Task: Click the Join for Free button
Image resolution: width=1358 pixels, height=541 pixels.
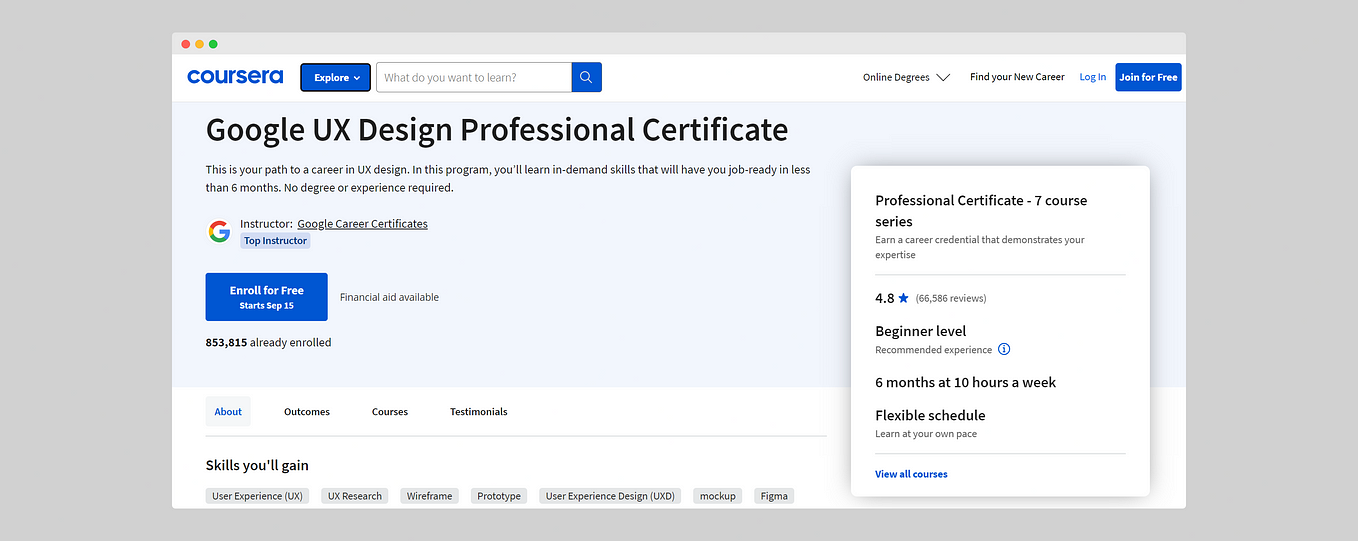Action: coord(1148,77)
